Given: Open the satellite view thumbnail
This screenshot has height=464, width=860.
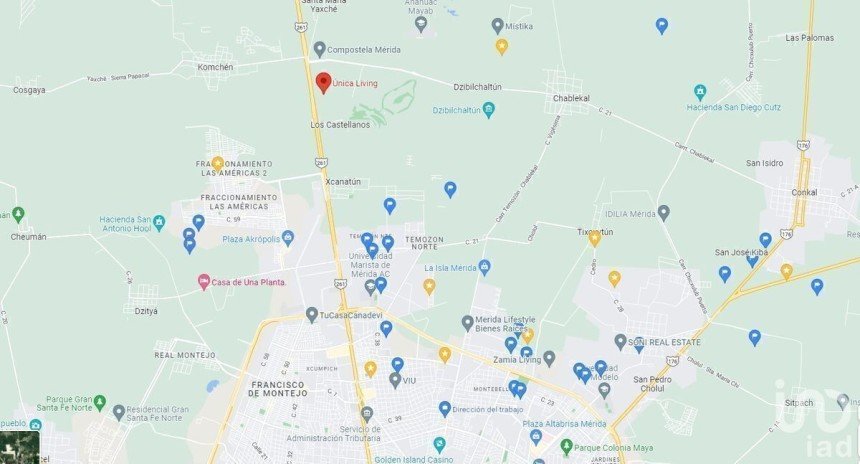Looking at the screenshot, I should coord(20,448).
